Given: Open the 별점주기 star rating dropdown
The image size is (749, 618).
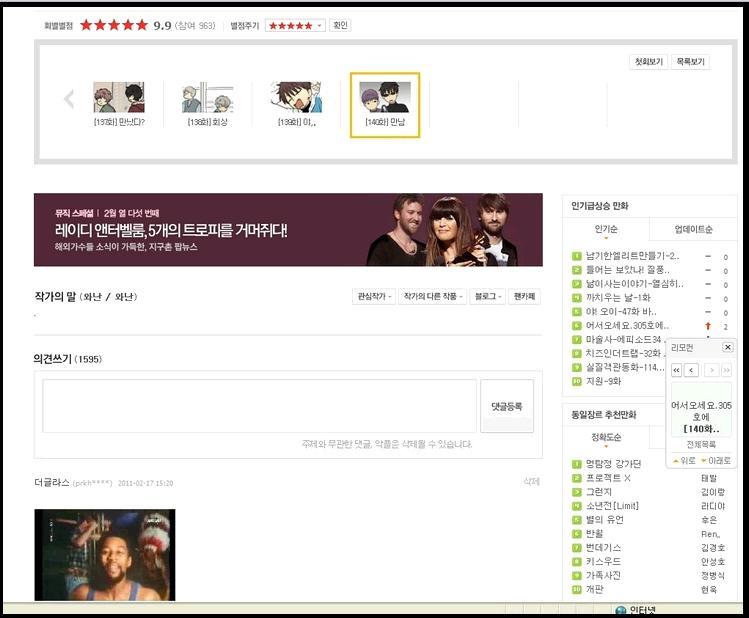Looking at the screenshot, I should pos(295,26).
